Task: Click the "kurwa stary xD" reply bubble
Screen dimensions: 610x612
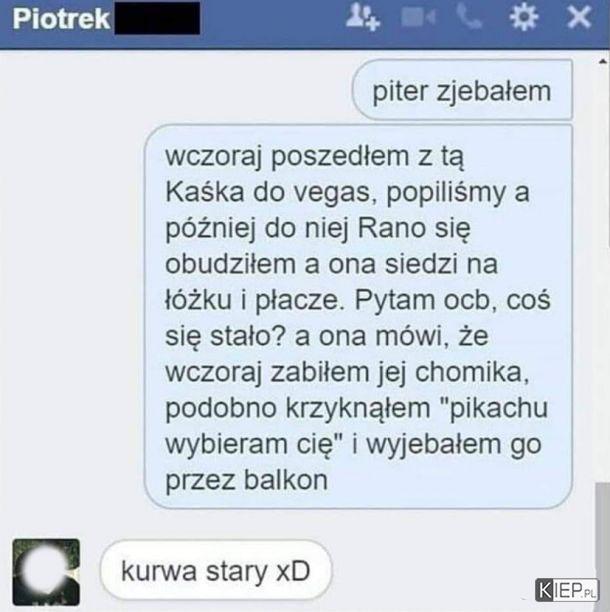Action: pyautogui.click(x=216, y=570)
